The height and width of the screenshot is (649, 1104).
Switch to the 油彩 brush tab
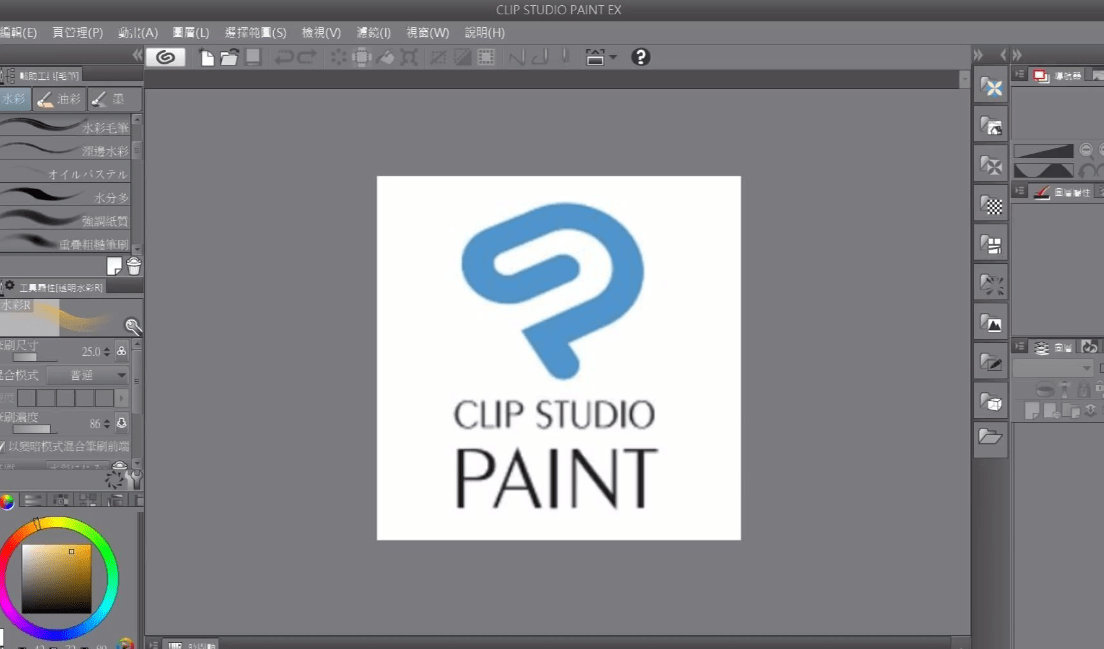59,99
